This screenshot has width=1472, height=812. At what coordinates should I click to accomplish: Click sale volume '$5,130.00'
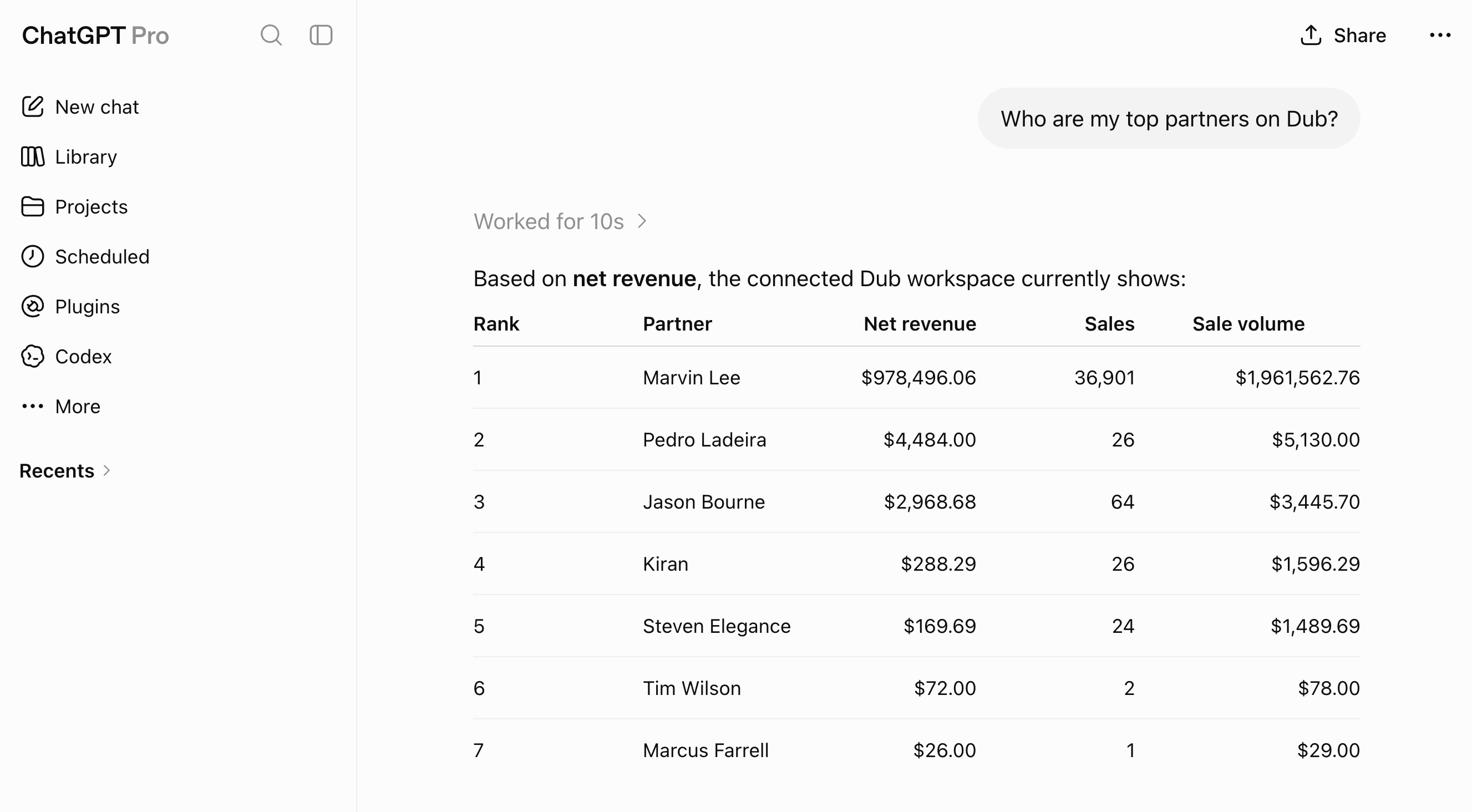pyautogui.click(x=1316, y=440)
